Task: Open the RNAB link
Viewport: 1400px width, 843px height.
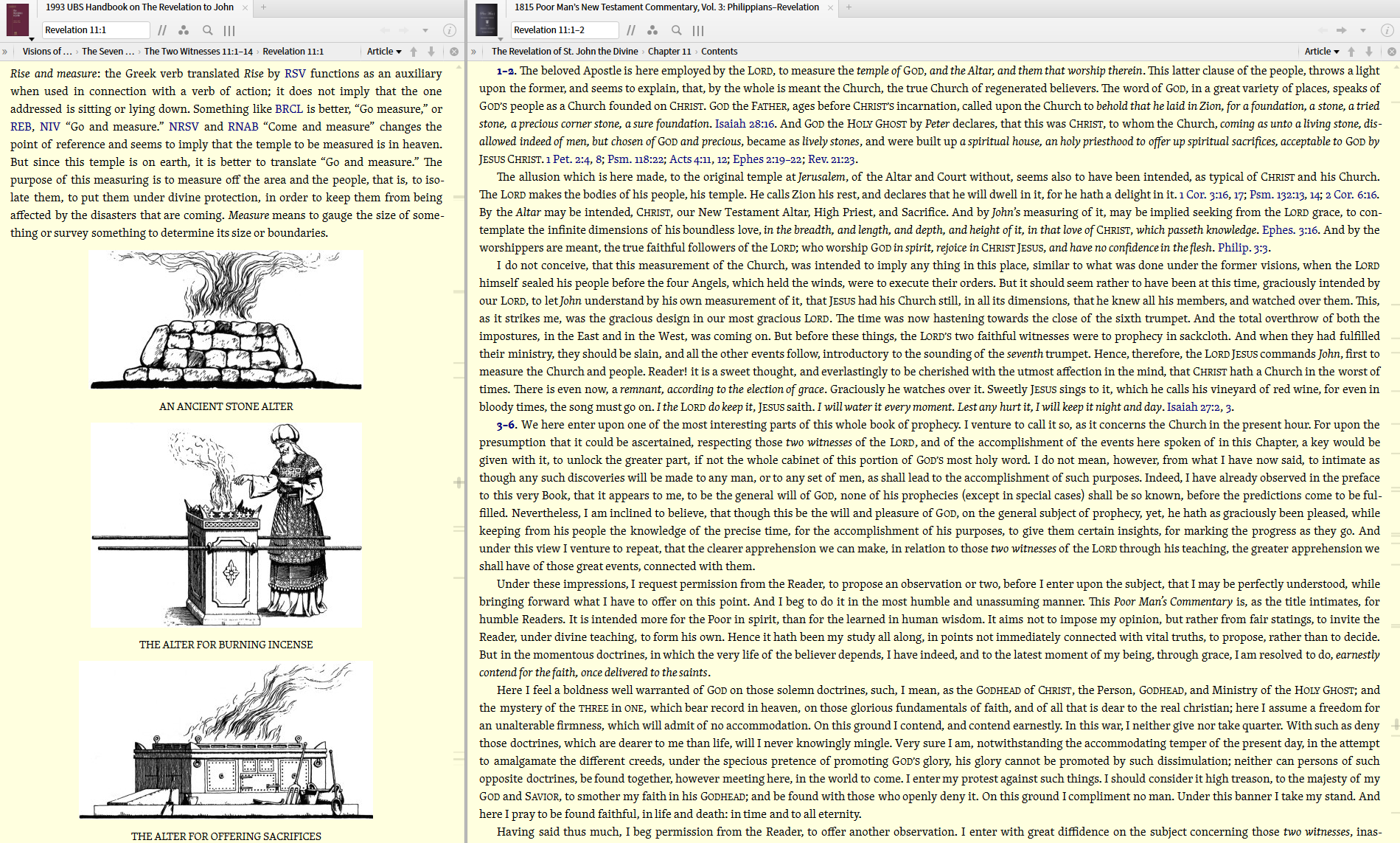Action: point(243,127)
